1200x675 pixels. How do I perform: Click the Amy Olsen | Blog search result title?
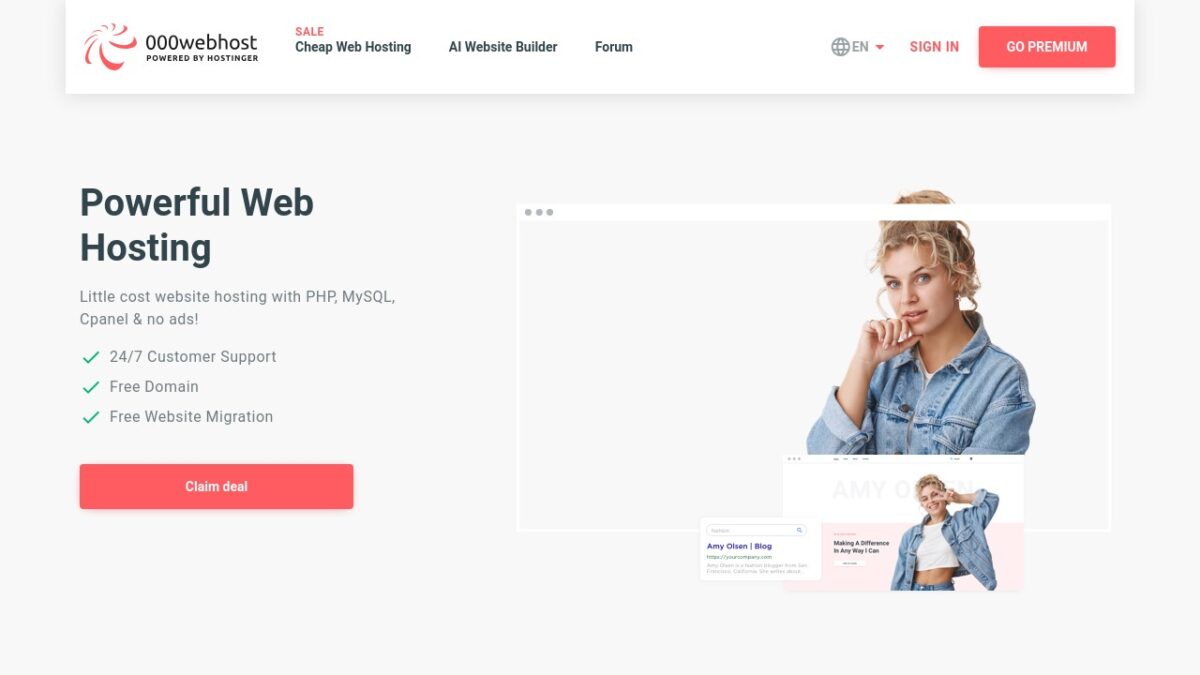(739, 546)
